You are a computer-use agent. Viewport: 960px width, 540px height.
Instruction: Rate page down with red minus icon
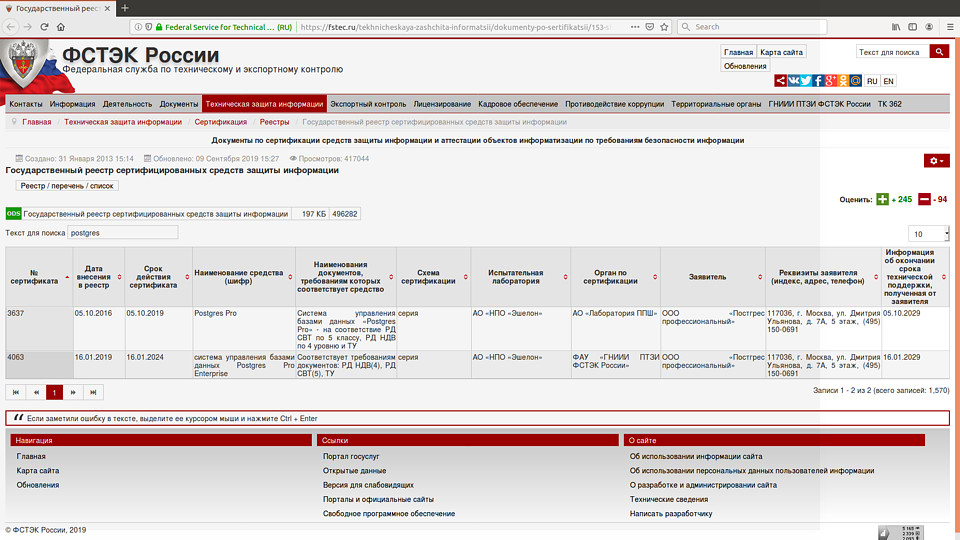point(924,199)
